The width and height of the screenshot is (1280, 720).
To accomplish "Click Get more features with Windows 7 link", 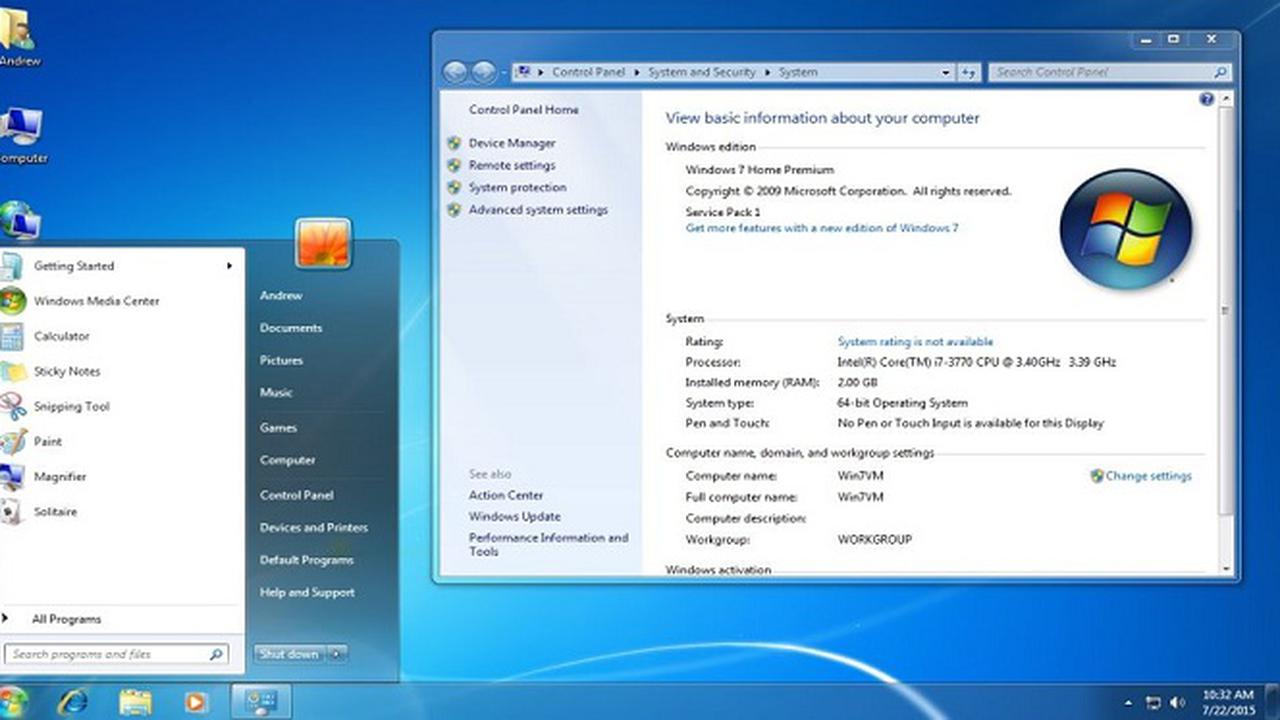I will (x=820, y=228).
